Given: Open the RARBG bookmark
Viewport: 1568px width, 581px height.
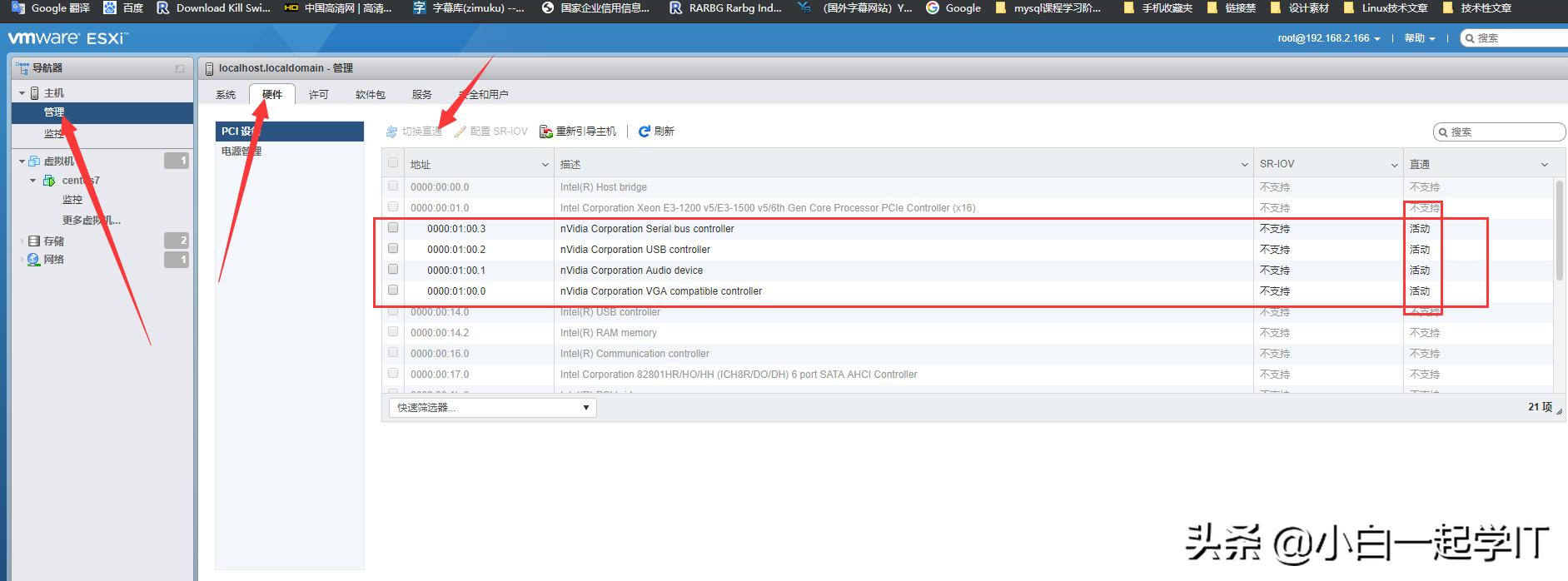Looking at the screenshot, I should (x=726, y=8).
